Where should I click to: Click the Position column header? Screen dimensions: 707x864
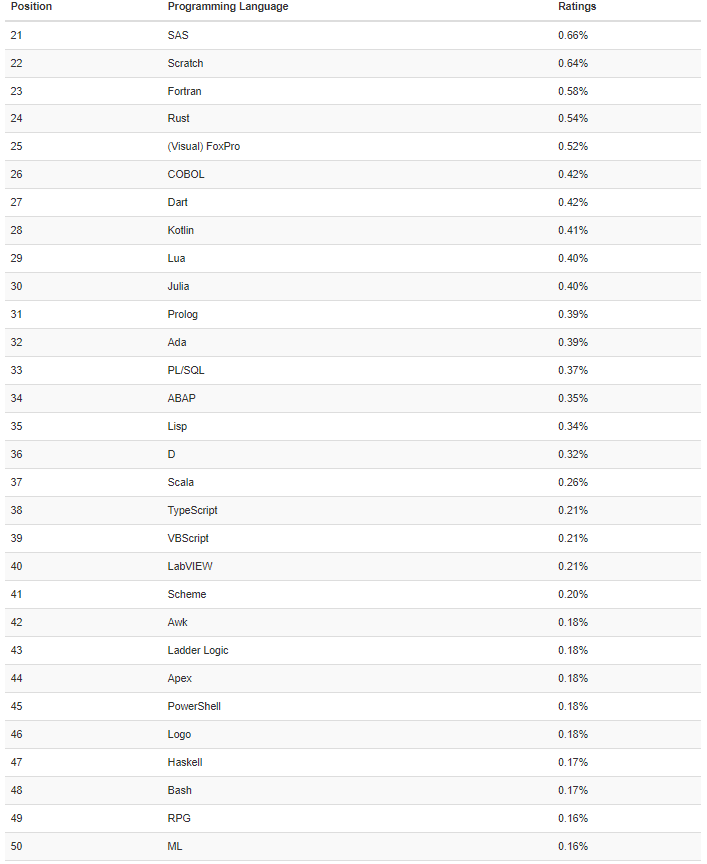31,7
